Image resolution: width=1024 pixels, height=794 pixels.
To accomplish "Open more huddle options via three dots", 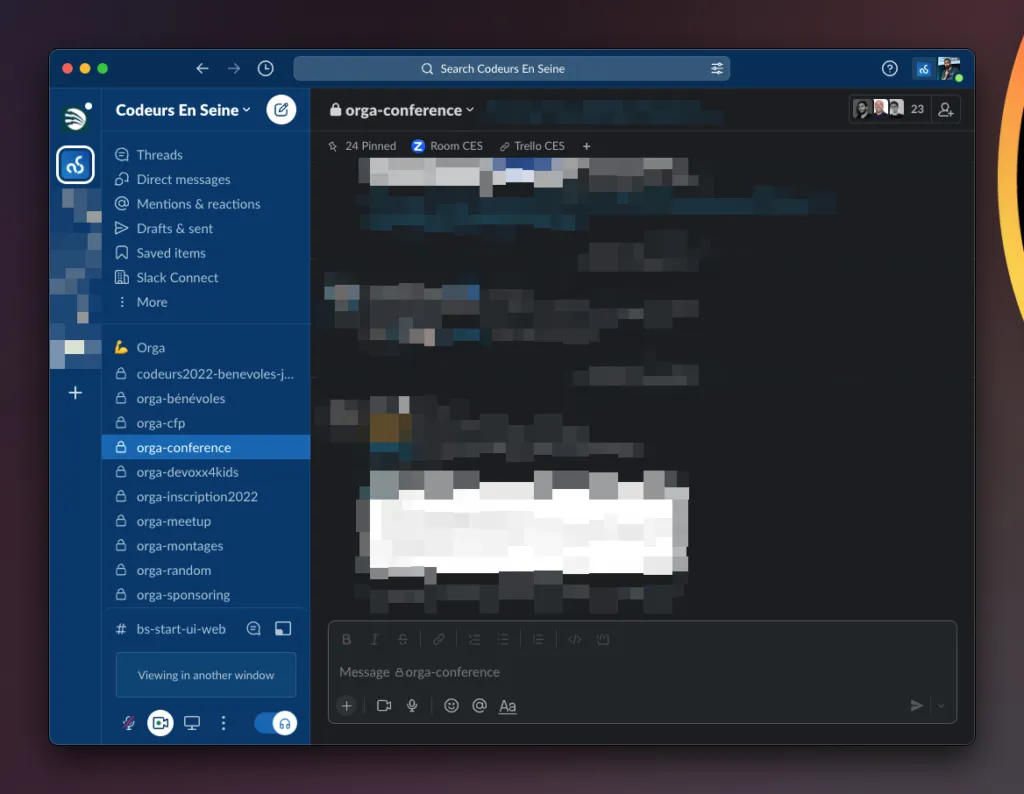I will click(223, 722).
